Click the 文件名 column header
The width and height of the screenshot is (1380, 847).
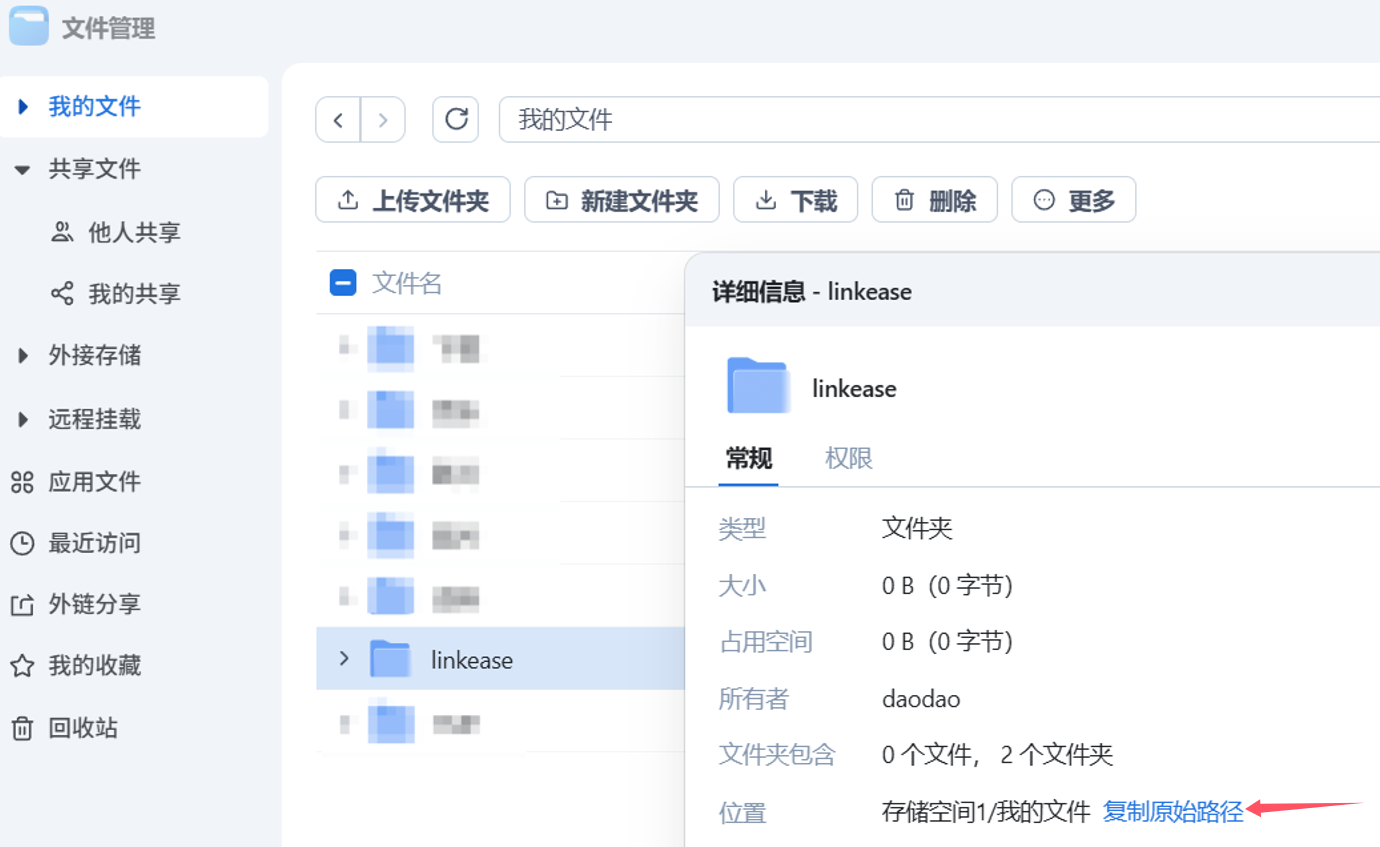coord(407,284)
